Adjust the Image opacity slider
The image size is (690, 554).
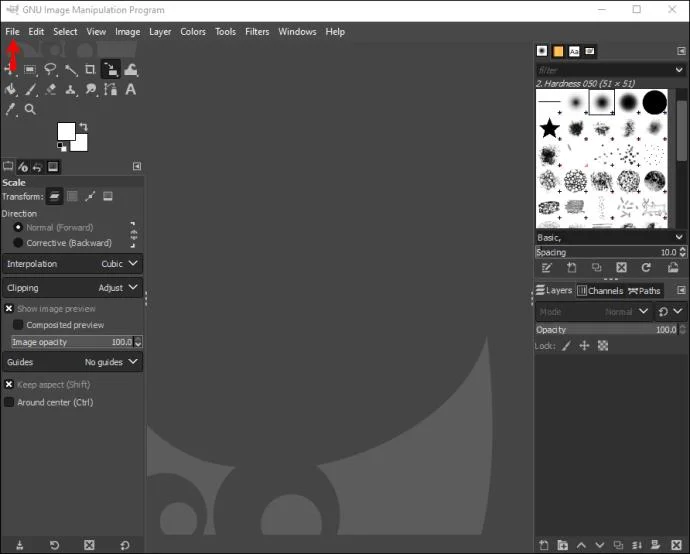click(x=73, y=342)
